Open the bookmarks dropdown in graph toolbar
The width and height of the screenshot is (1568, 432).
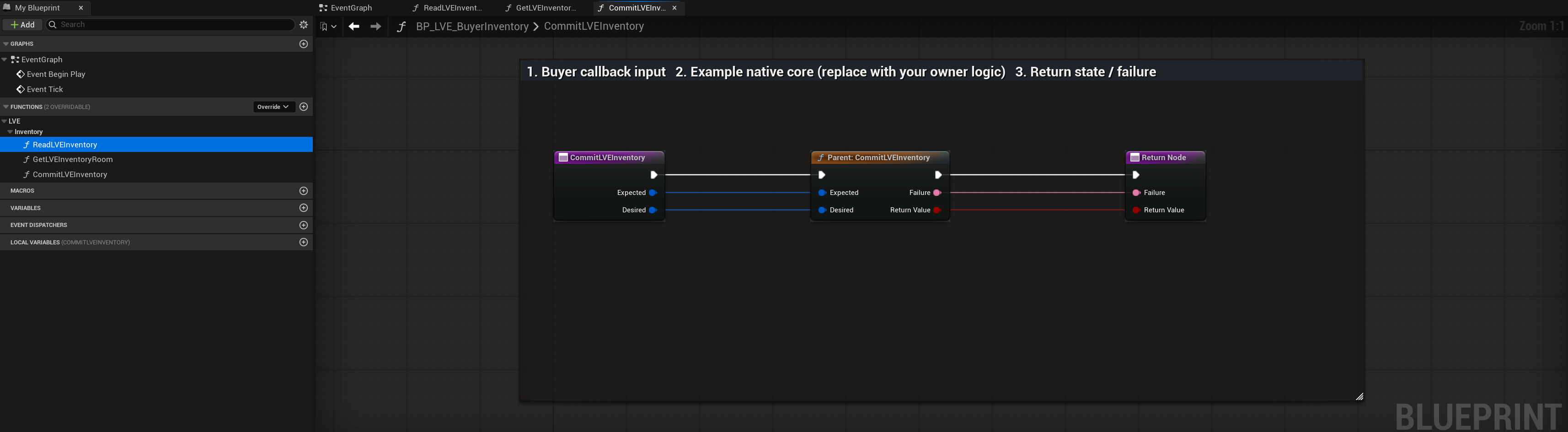coord(328,26)
